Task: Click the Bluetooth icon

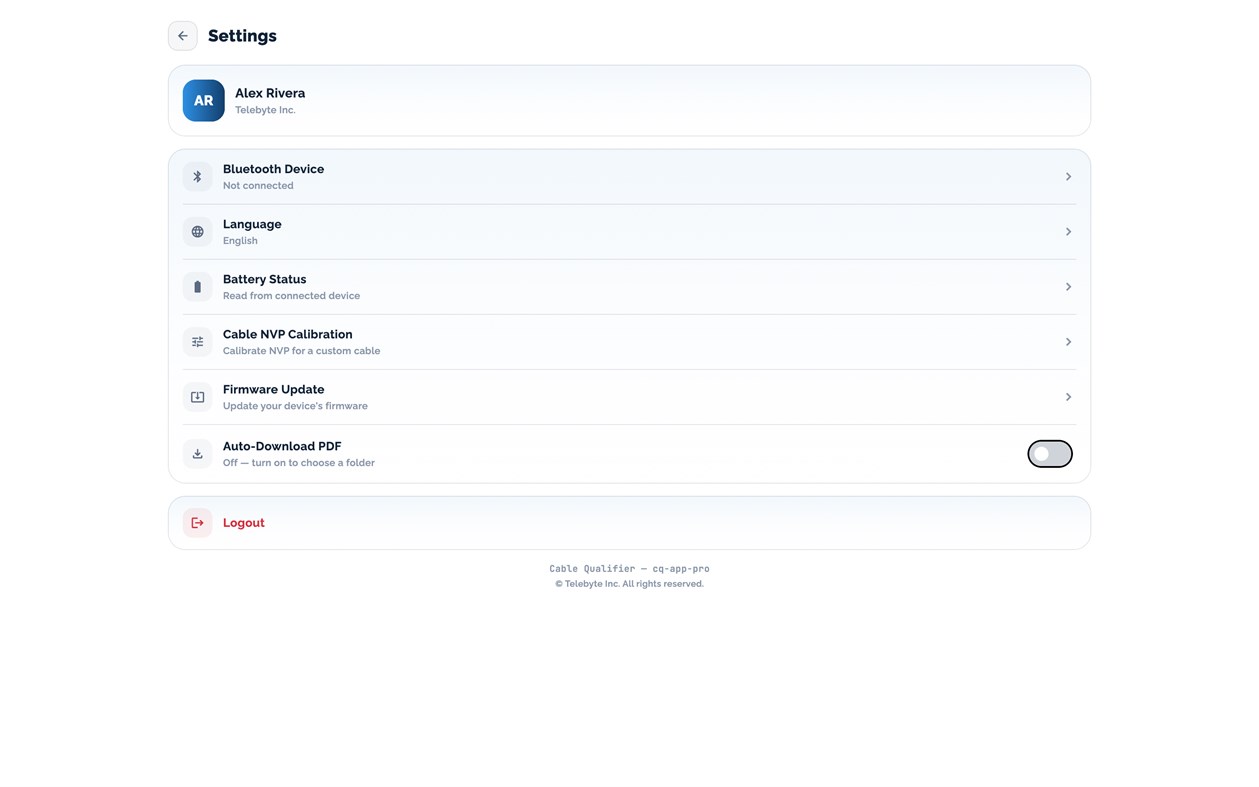Action: [198, 177]
